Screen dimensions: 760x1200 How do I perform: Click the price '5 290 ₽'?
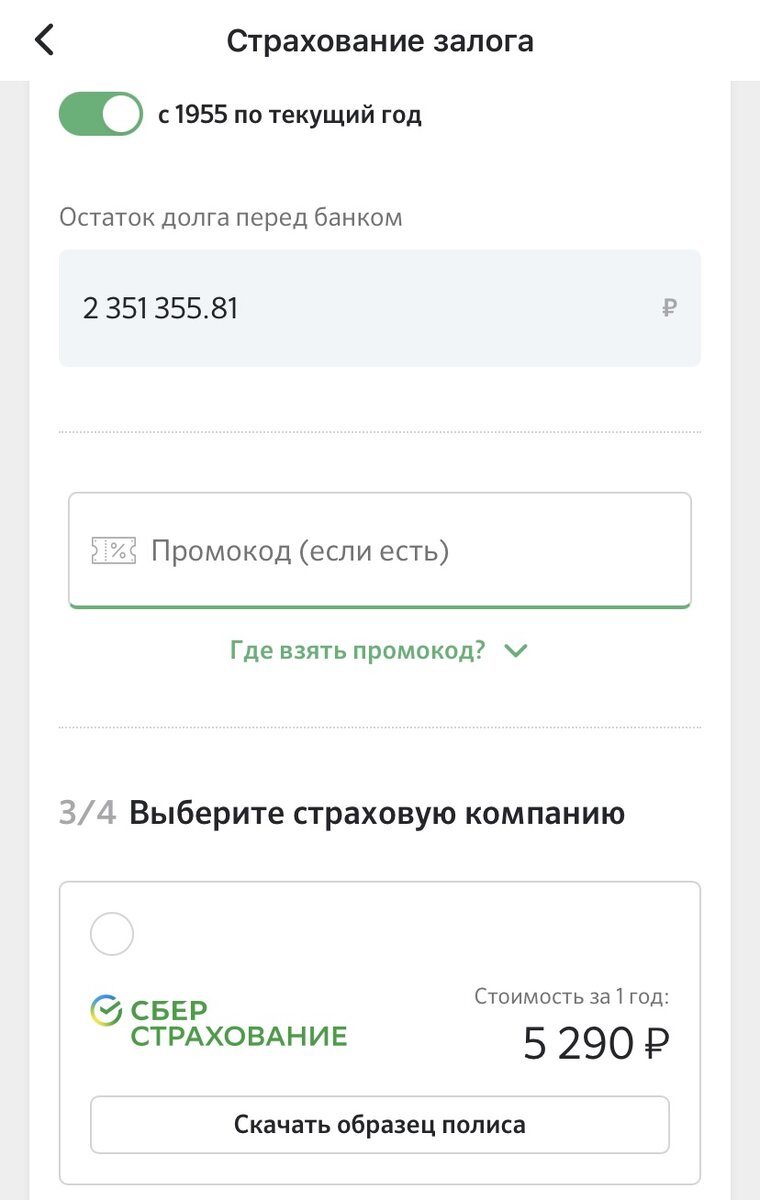[597, 1043]
